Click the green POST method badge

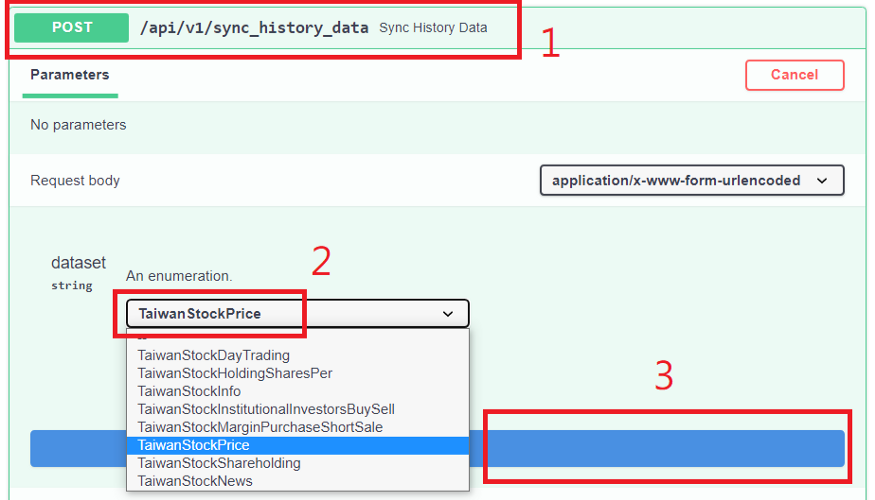point(72,28)
